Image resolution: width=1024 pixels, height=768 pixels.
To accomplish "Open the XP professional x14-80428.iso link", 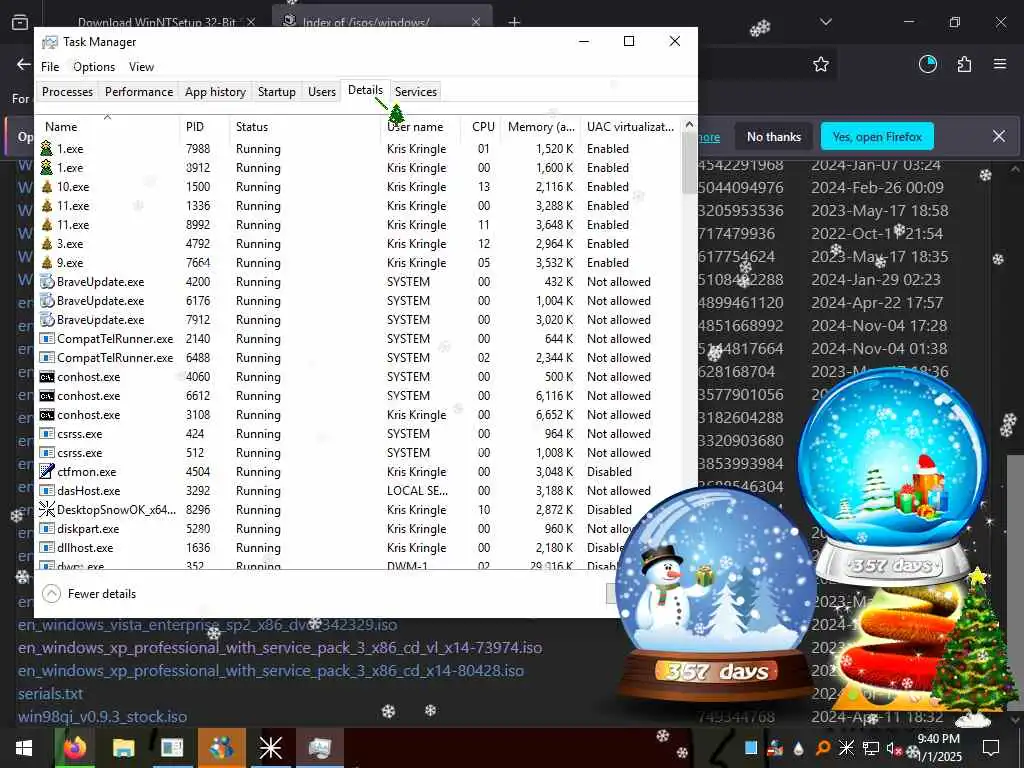I will pos(271,671).
